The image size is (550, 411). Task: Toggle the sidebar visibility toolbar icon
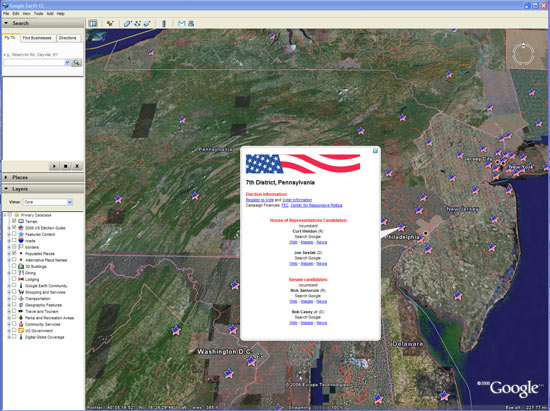pos(93,23)
